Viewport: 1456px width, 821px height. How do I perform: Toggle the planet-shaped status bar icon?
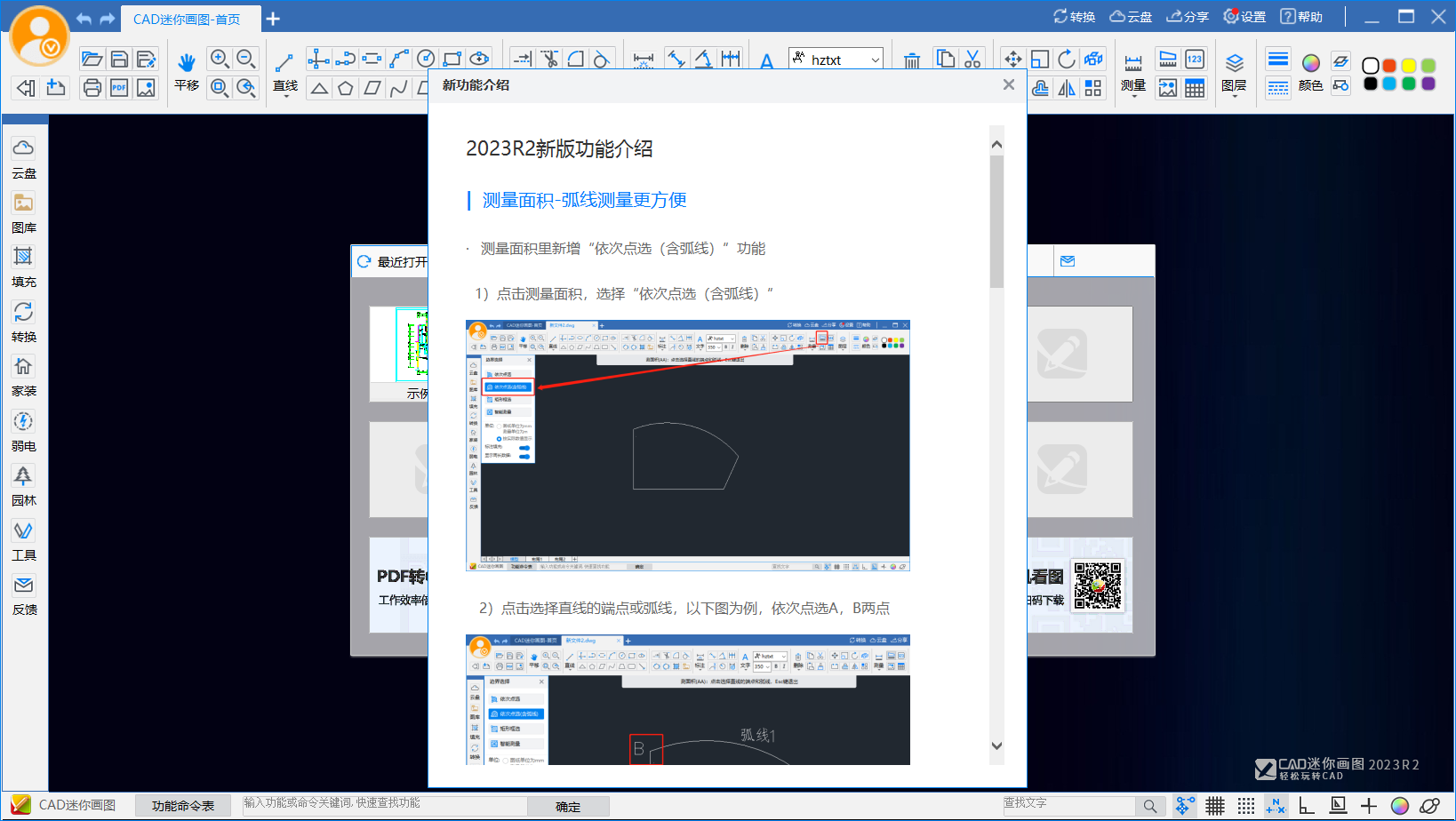[x=1430, y=806]
